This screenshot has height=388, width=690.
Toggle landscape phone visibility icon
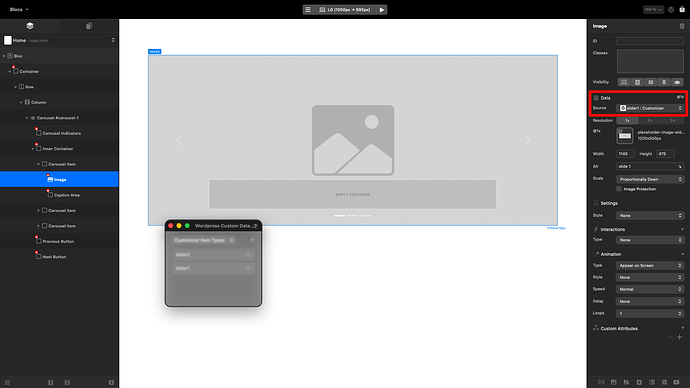click(x=650, y=82)
